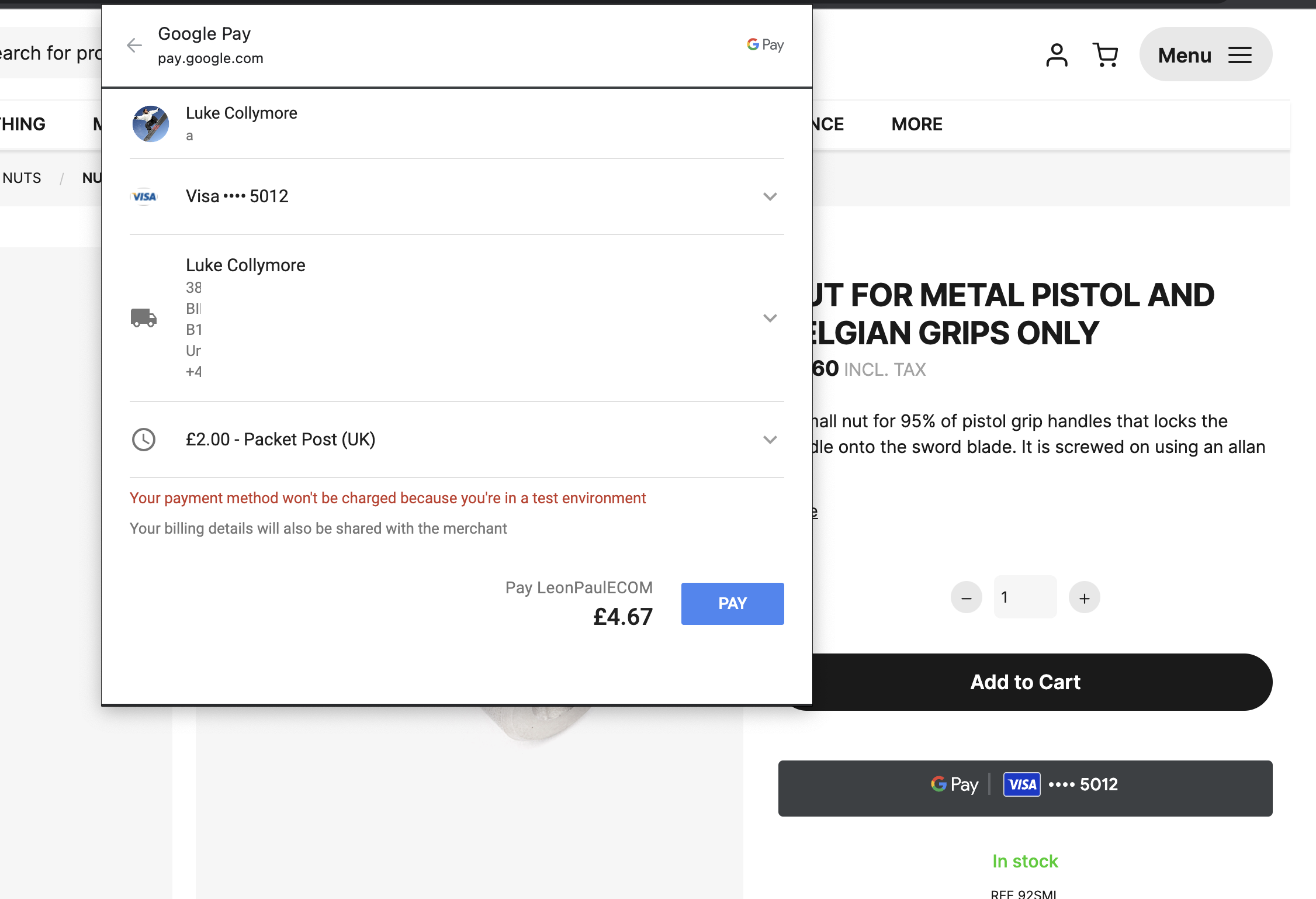
Task: Click the back arrow in Google Pay
Action: coord(134,45)
